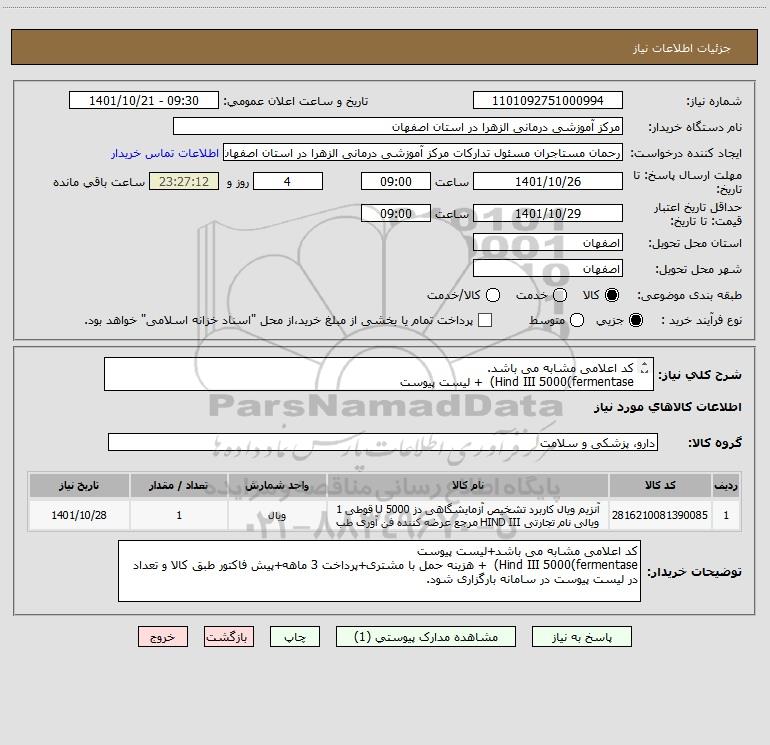Click the delivery city field اصفهان
The width and height of the screenshot is (770, 745).
548,269
